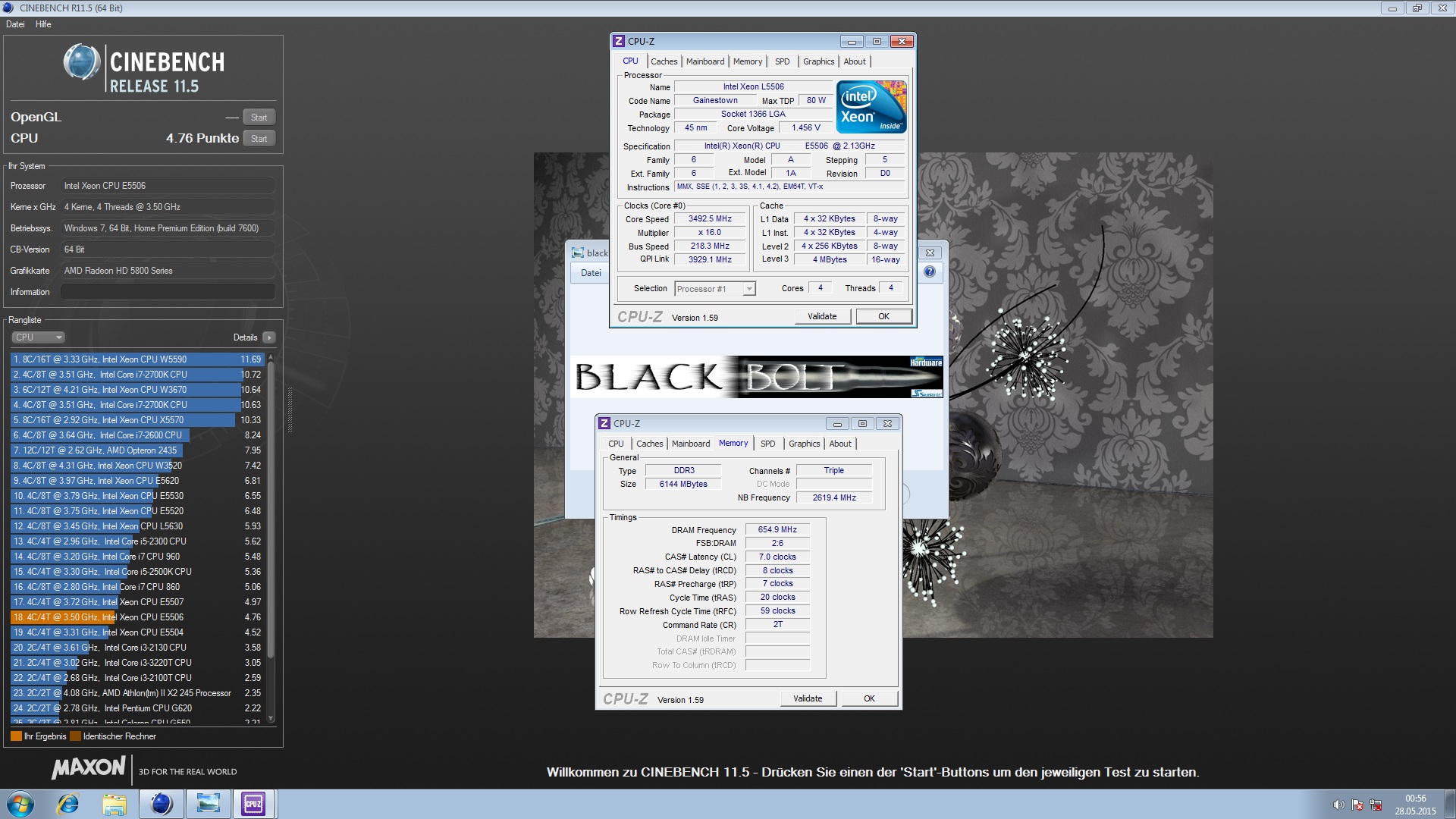Image resolution: width=1456 pixels, height=819 pixels.
Task: Open the picture viewer taskbar icon
Action: click(x=208, y=804)
